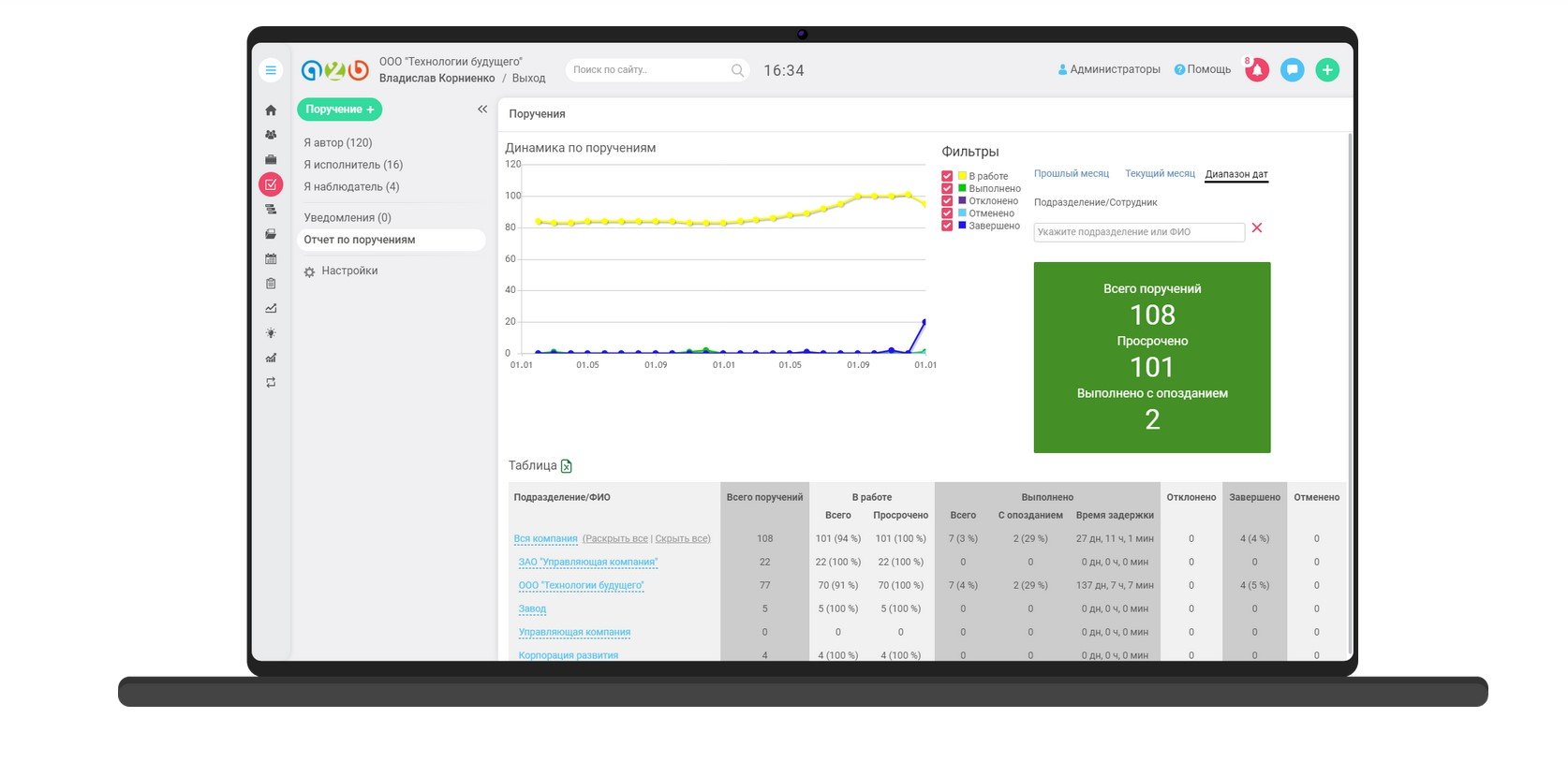1568x762 pixels.
Task: Open the blue chat messages icon
Action: [1292, 70]
